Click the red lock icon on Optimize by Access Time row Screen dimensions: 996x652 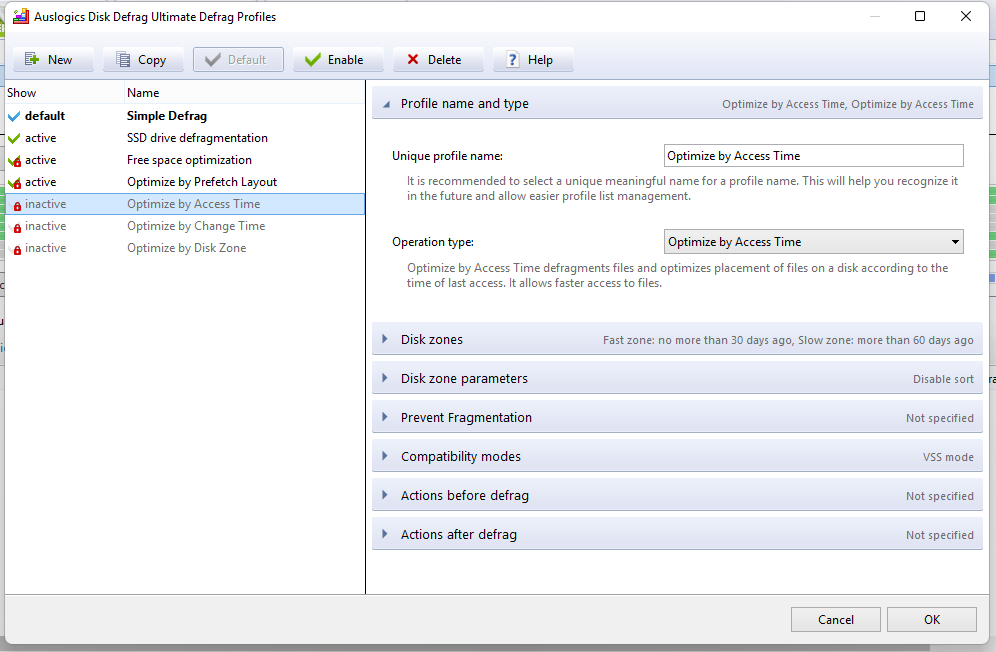[x=17, y=205]
